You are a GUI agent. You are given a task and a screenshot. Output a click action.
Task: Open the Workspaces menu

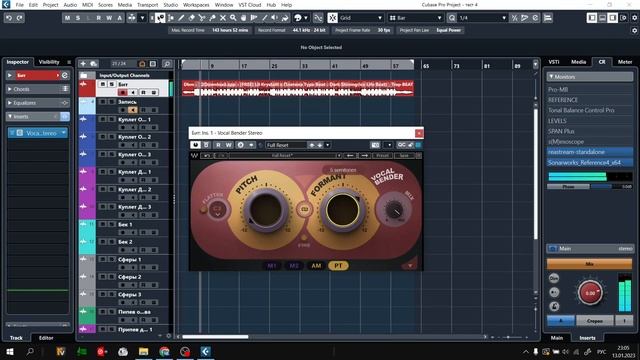(196, 5)
